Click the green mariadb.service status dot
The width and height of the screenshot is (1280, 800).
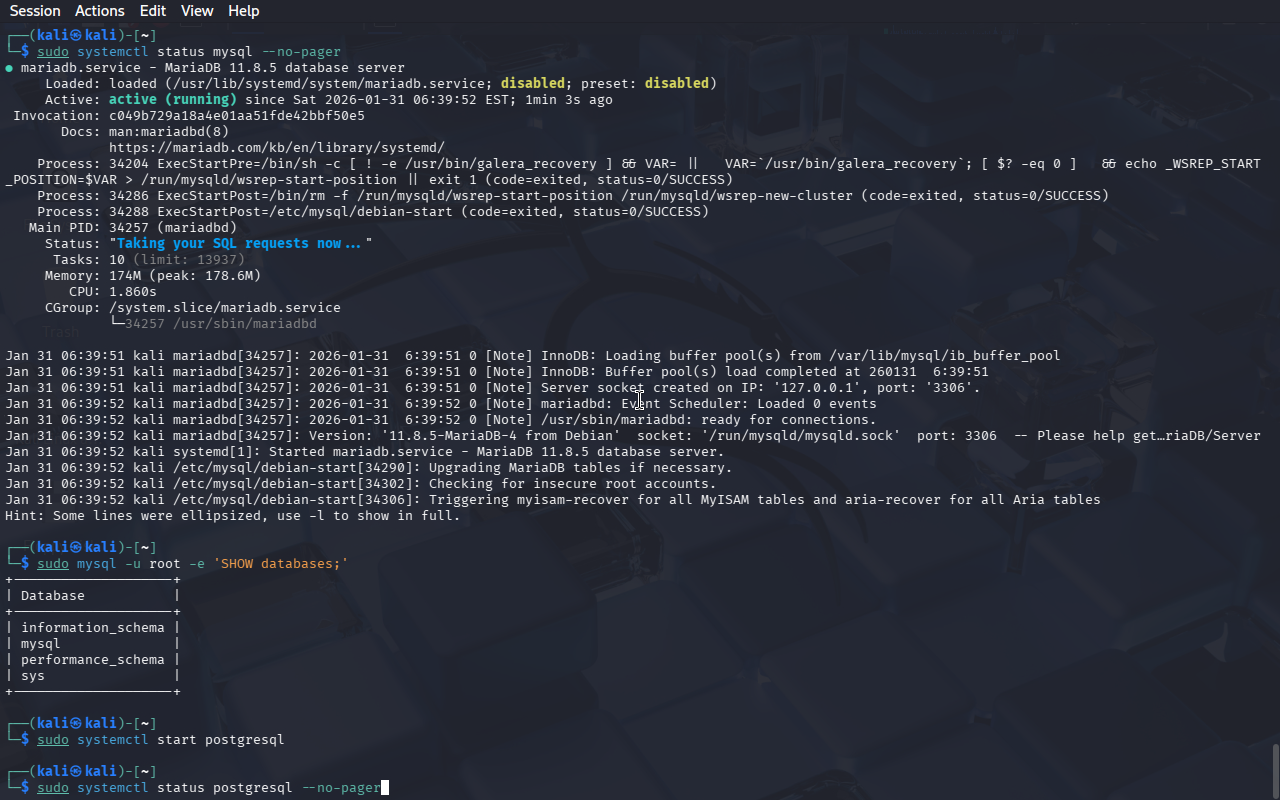9,68
